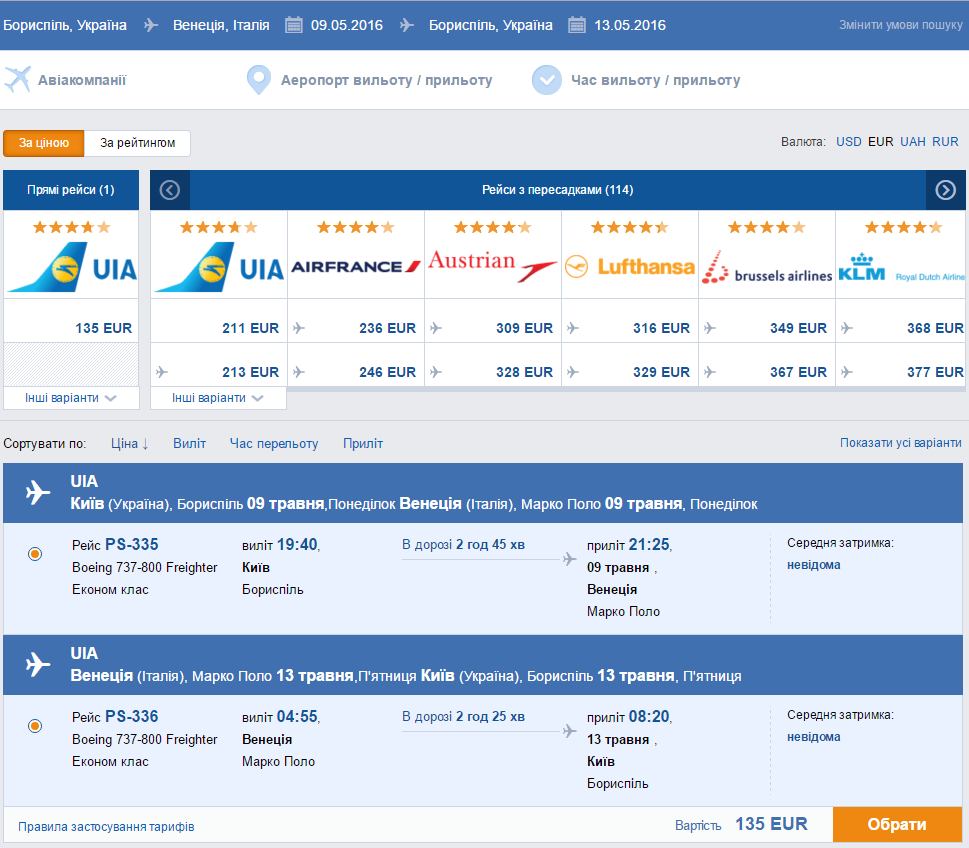The height and width of the screenshot is (848, 969).
Task: Open the airlines filter airplane icon
Action: (17, 80)
